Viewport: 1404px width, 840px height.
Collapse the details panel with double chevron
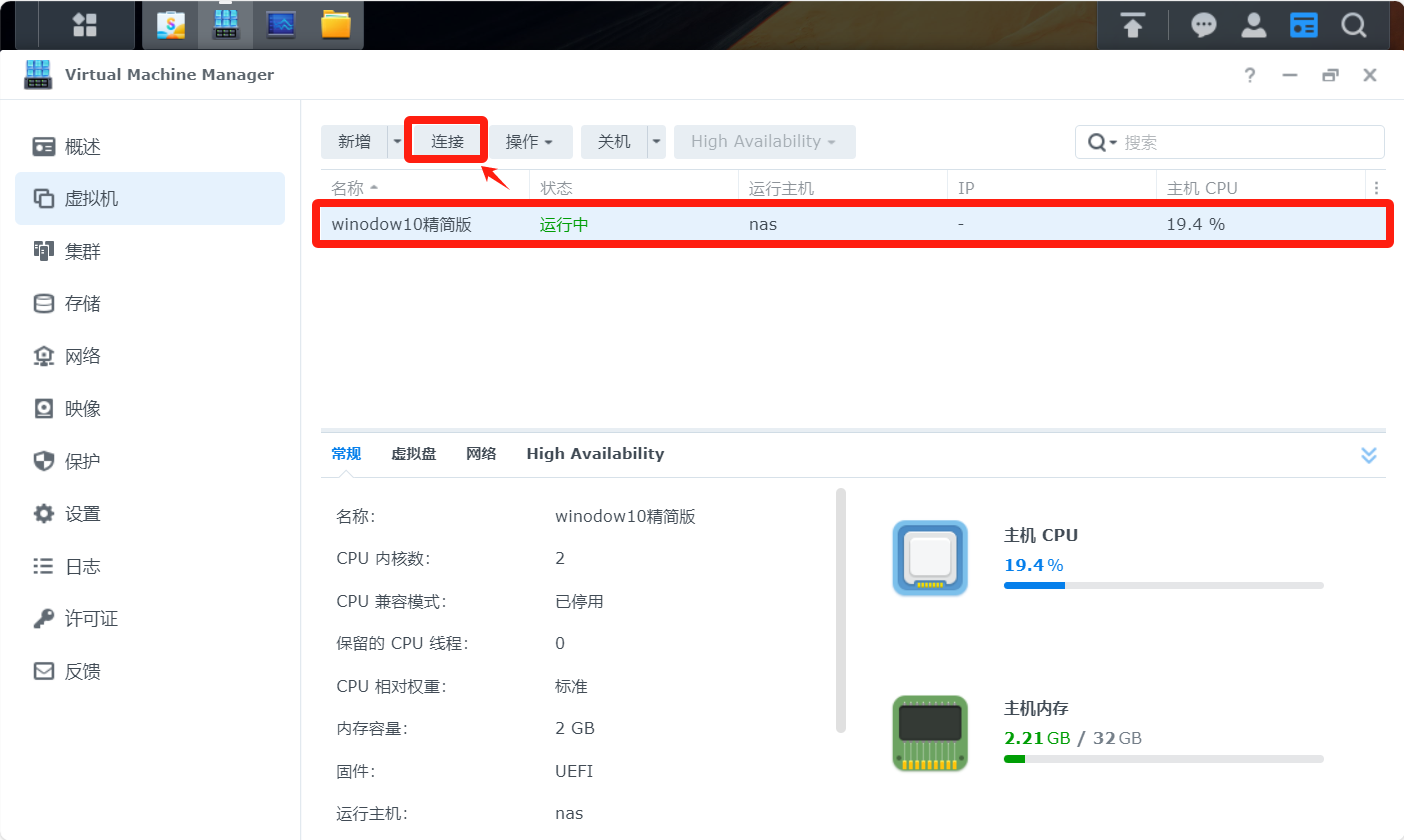pos(1369,455)
